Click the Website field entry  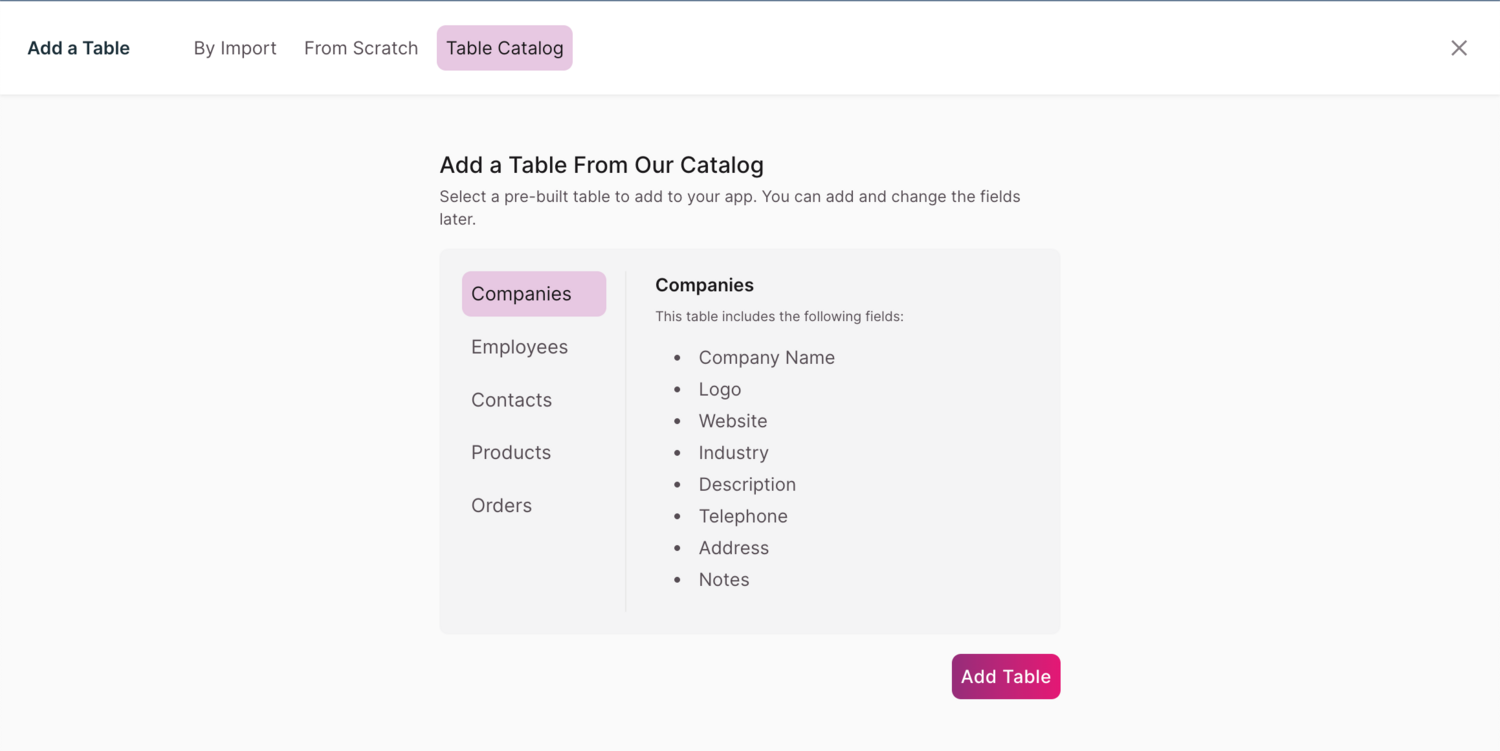click(733, 421)
